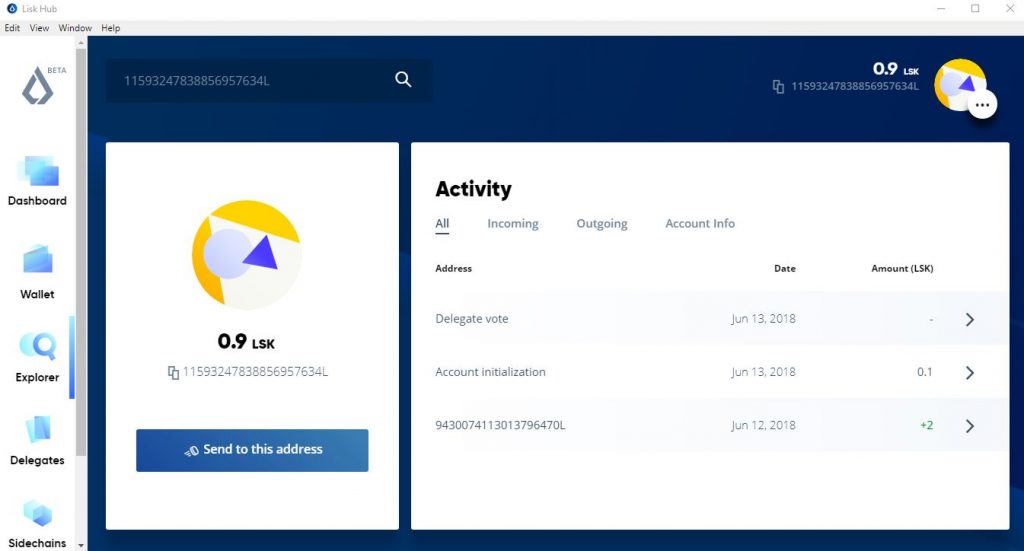The width and height of the screenshot is (1024, 551).
Task: Click the Activity heading
Action: (473, 189)
